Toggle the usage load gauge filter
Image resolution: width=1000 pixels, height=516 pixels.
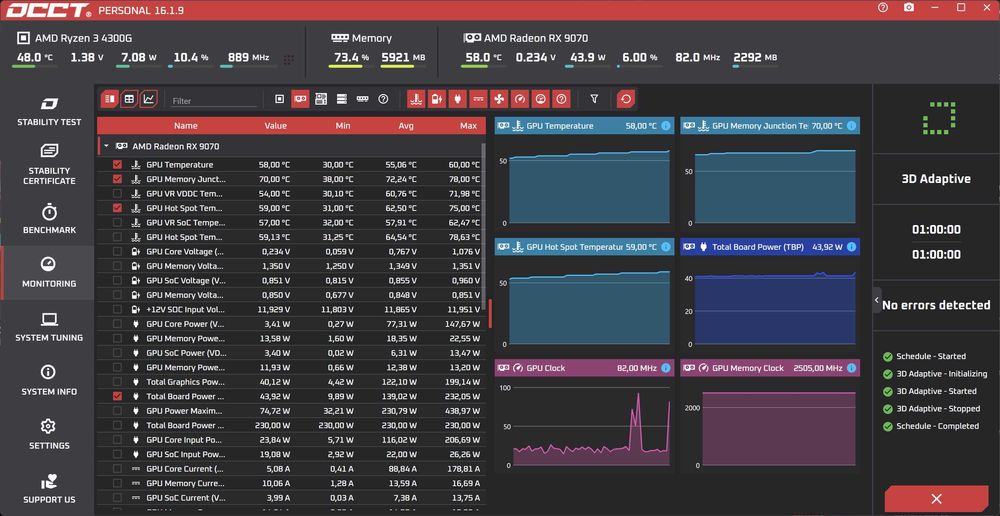541,99
